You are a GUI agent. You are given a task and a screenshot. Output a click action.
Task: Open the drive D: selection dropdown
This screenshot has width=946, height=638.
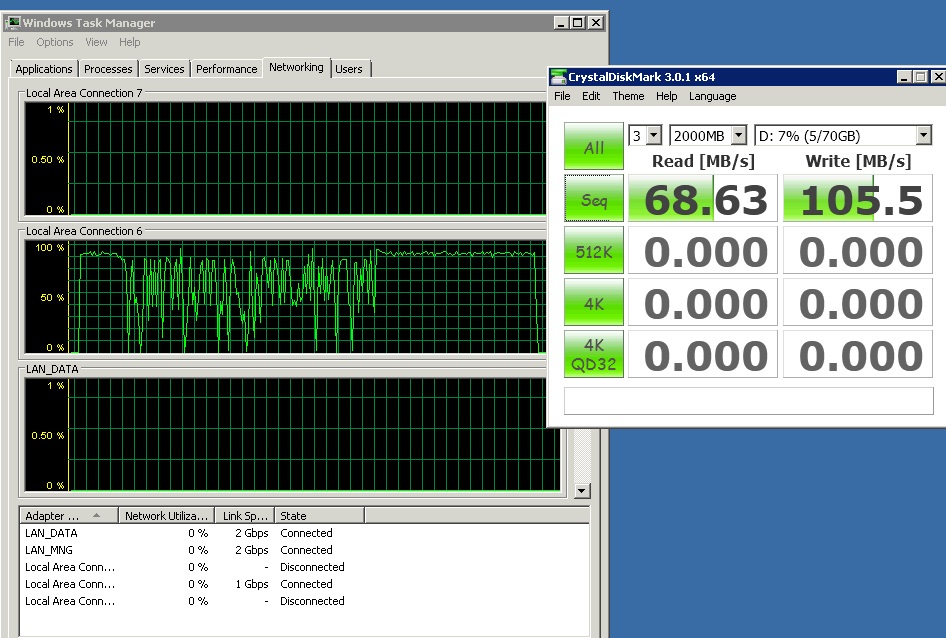[922, 136]
